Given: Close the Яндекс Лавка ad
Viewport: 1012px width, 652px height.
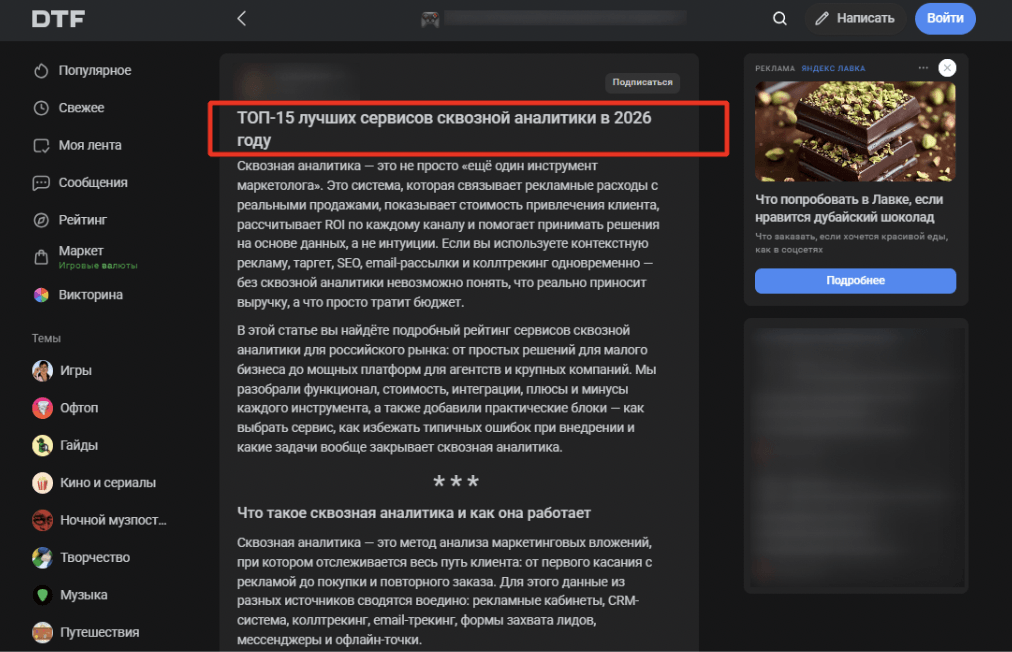Looking at the screenshot, I should [947, 68].
